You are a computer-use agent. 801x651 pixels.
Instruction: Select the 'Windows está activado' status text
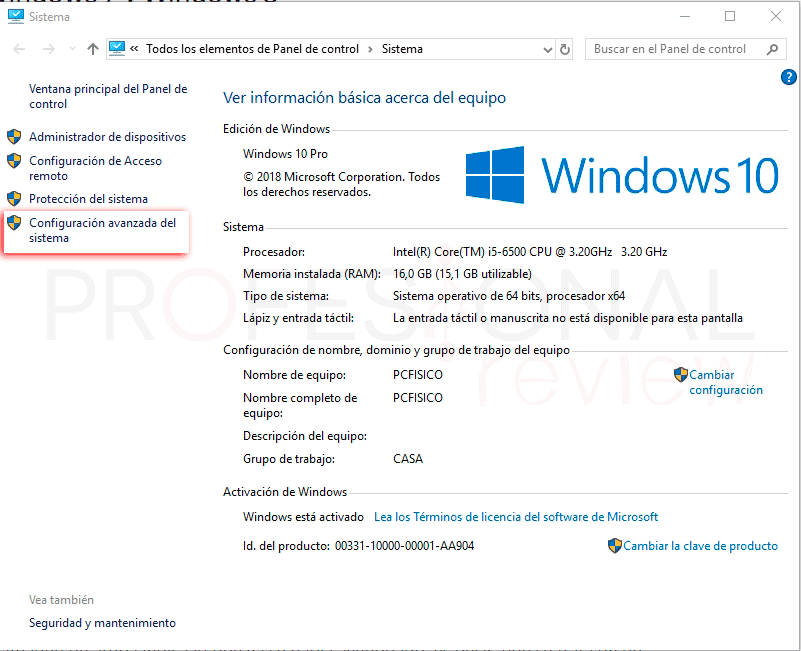[x=303, y=517]
